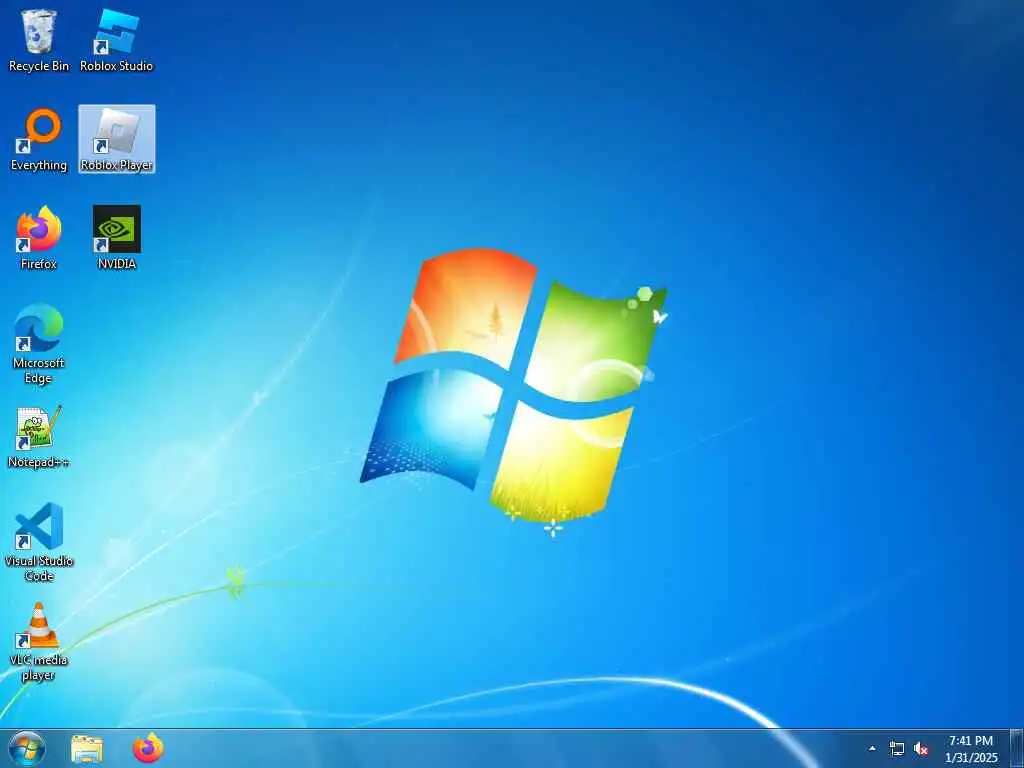Open Windows Explorer from the taskbar
Viewport: 1024px width, 768px height.
(x=87, y=749)
